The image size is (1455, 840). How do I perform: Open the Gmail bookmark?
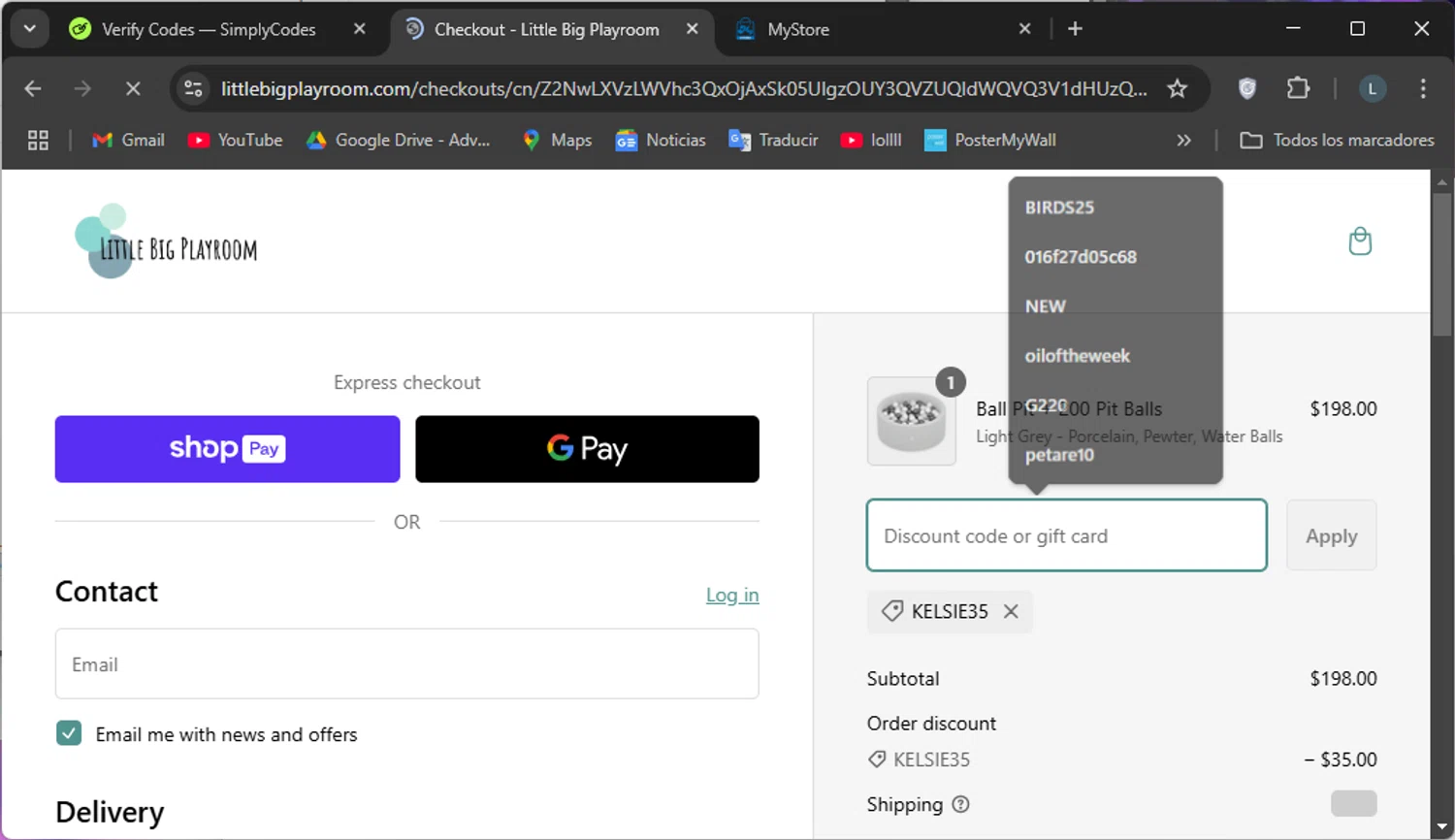[x=128, y=141]
